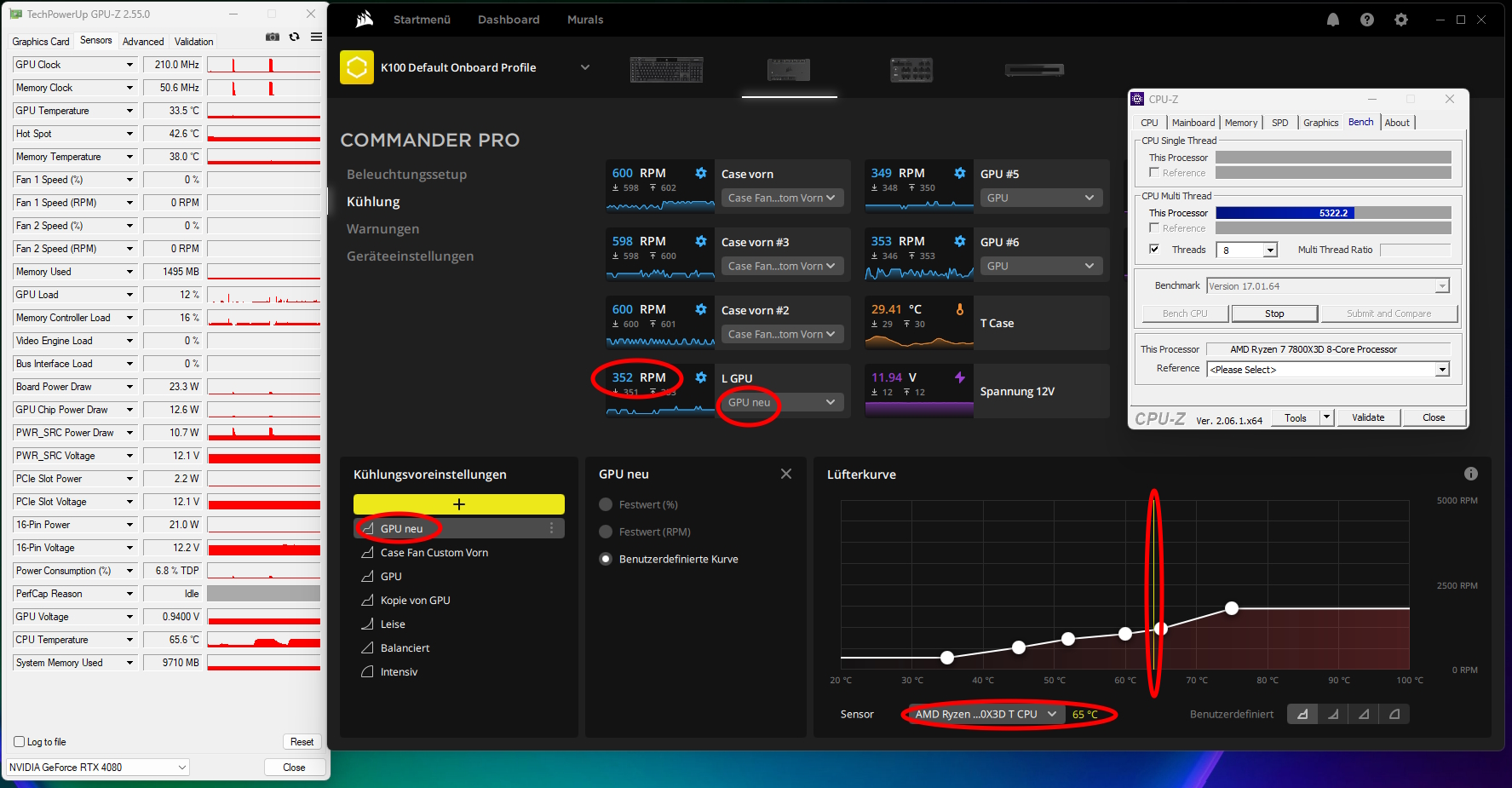1512x788 pixels.
Task: Expand the K100 profile dropdown chevron
Action: point(585,67)
